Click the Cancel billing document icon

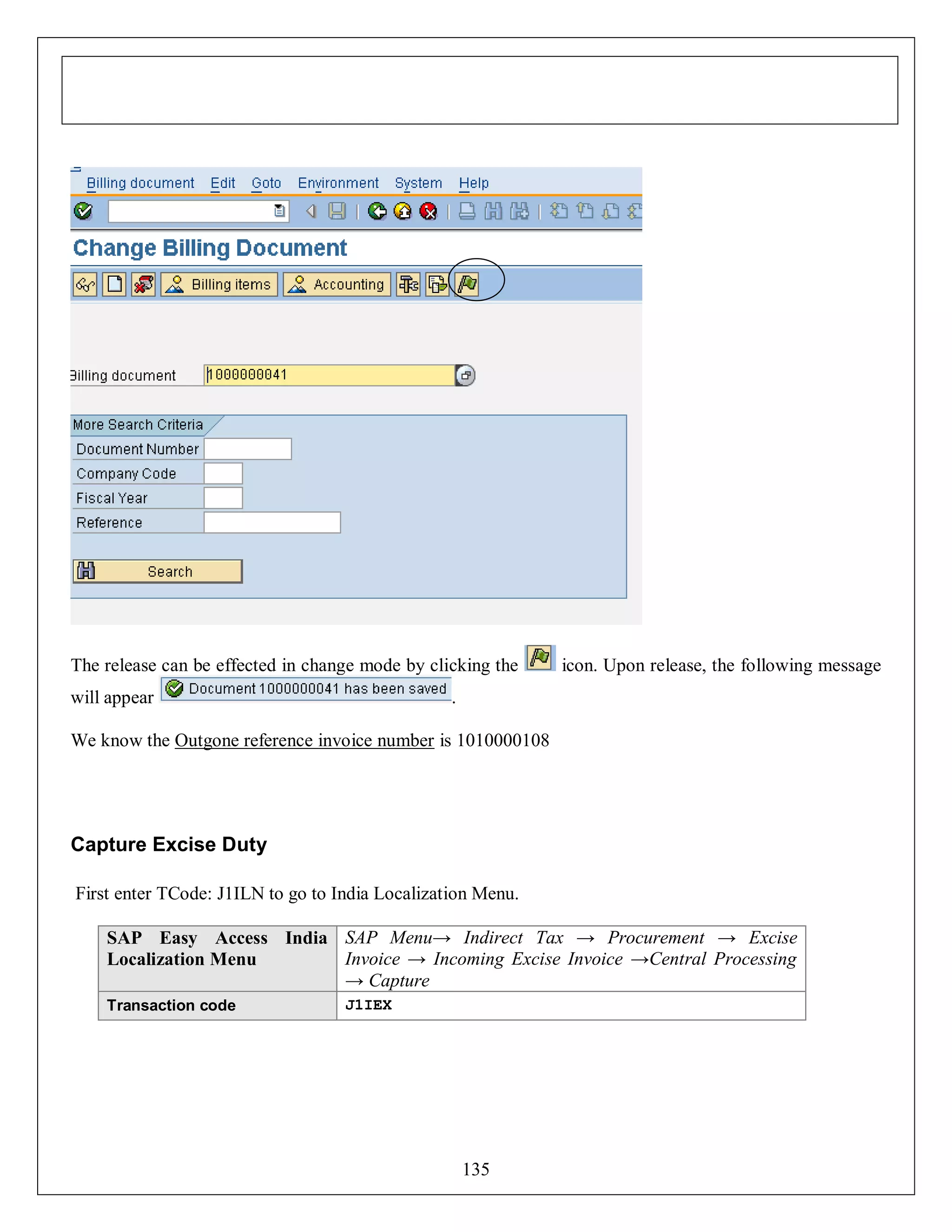coord(144,285)
